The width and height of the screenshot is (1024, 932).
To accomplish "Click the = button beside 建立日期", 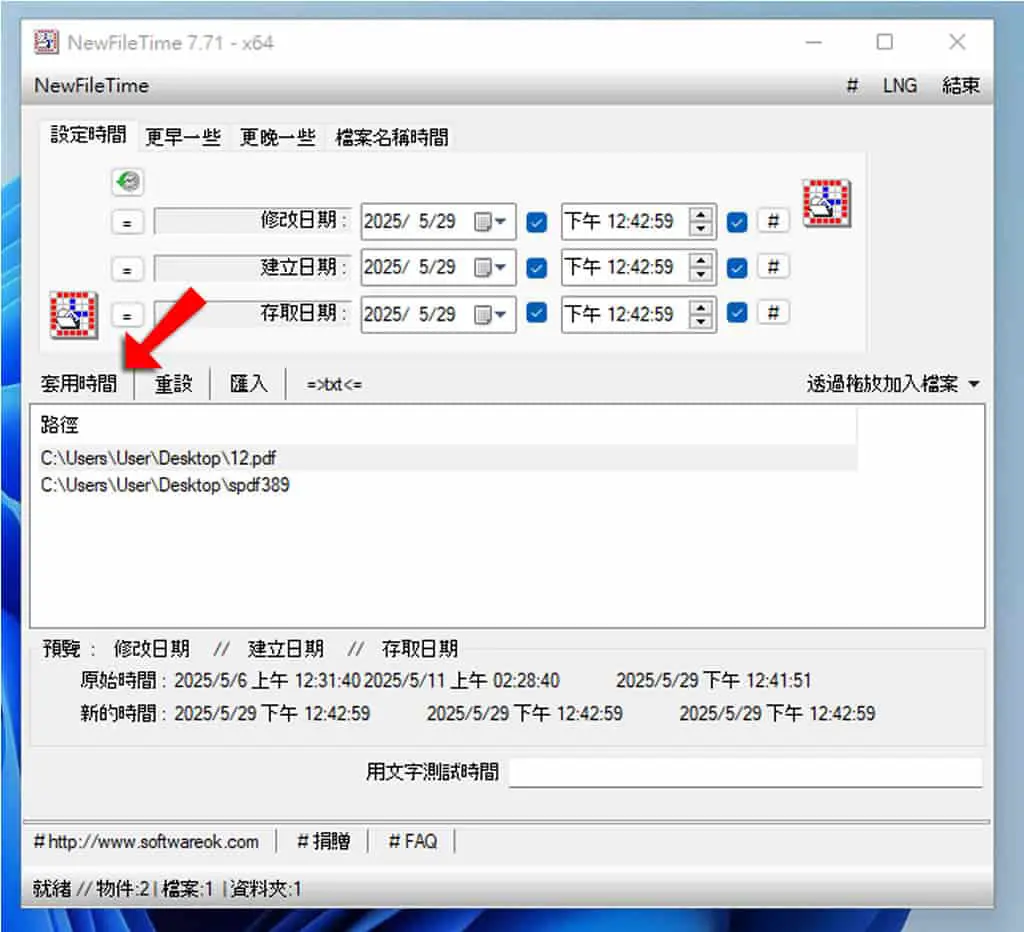I will [x=127, y=268].
